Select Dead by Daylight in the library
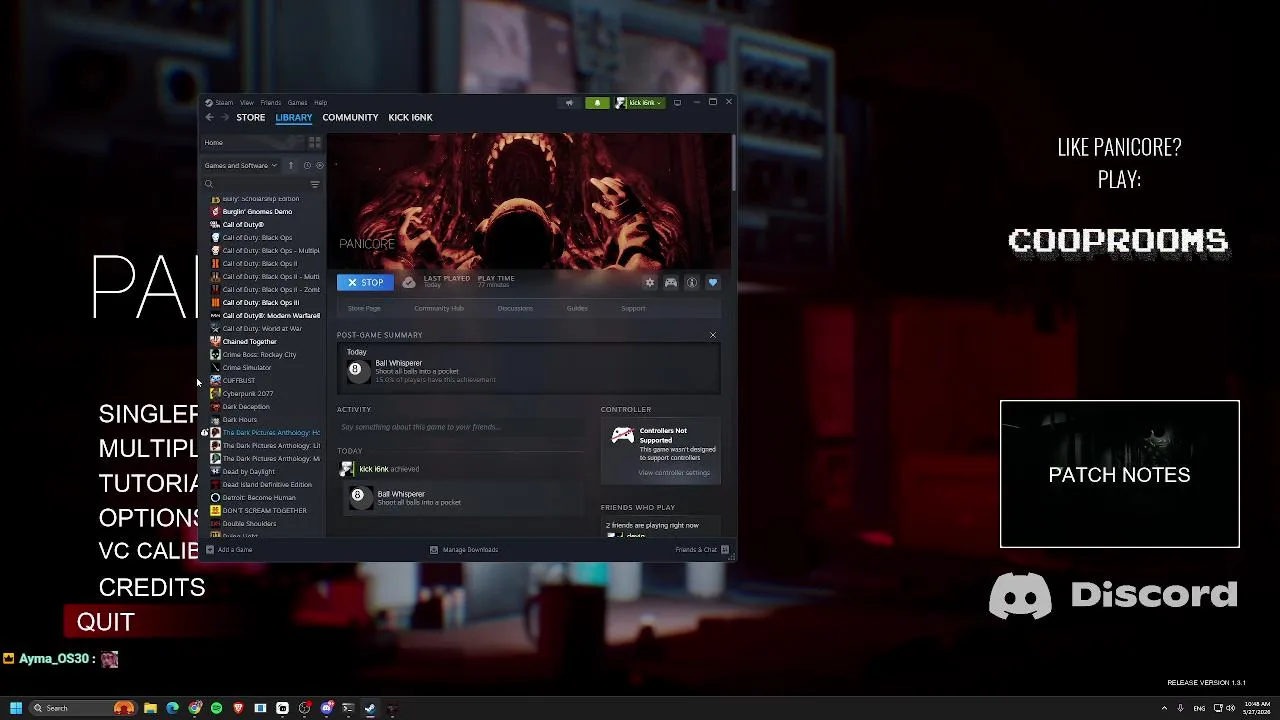Viewport: 1280px width, 720px height. coord(248,471)
